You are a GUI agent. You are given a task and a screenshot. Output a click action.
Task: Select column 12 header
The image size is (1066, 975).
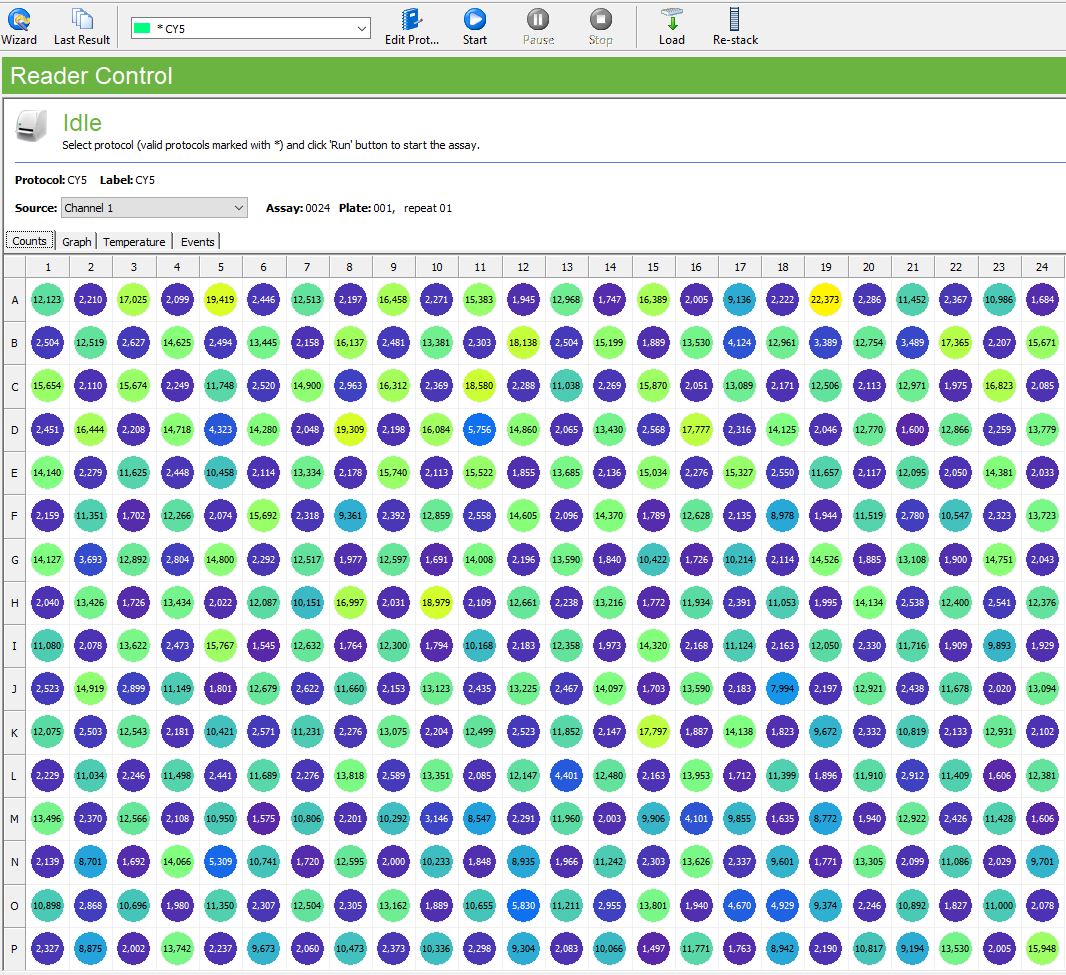(523, 267)
